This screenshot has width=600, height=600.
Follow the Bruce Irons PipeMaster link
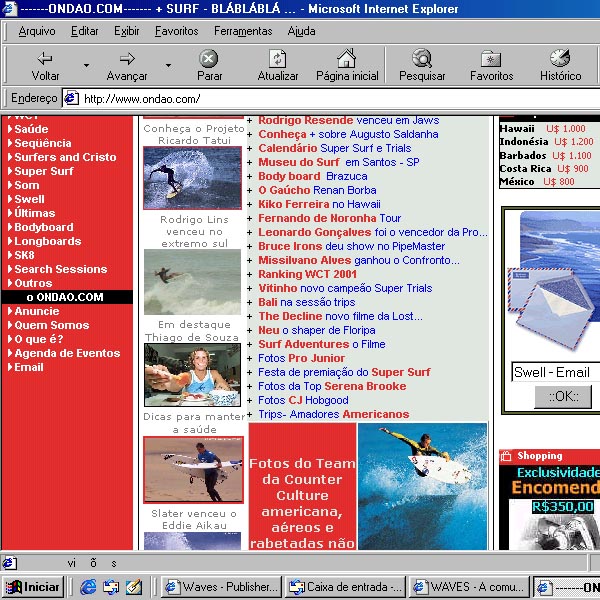coord(351,246)
